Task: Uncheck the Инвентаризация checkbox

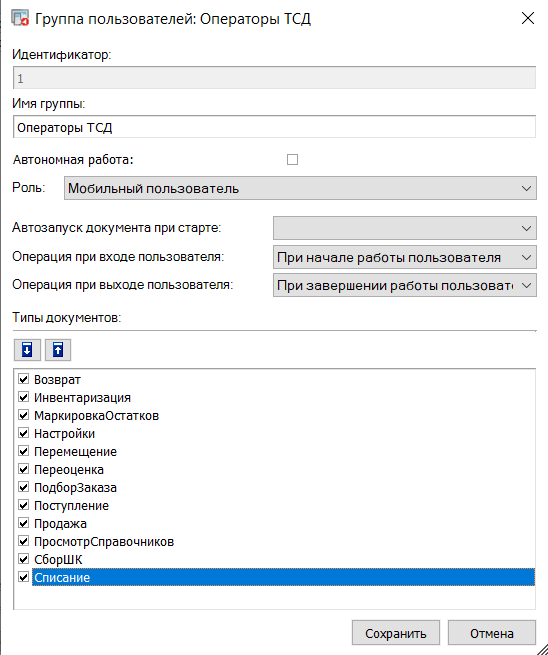Action: click(x=23, y=397)
